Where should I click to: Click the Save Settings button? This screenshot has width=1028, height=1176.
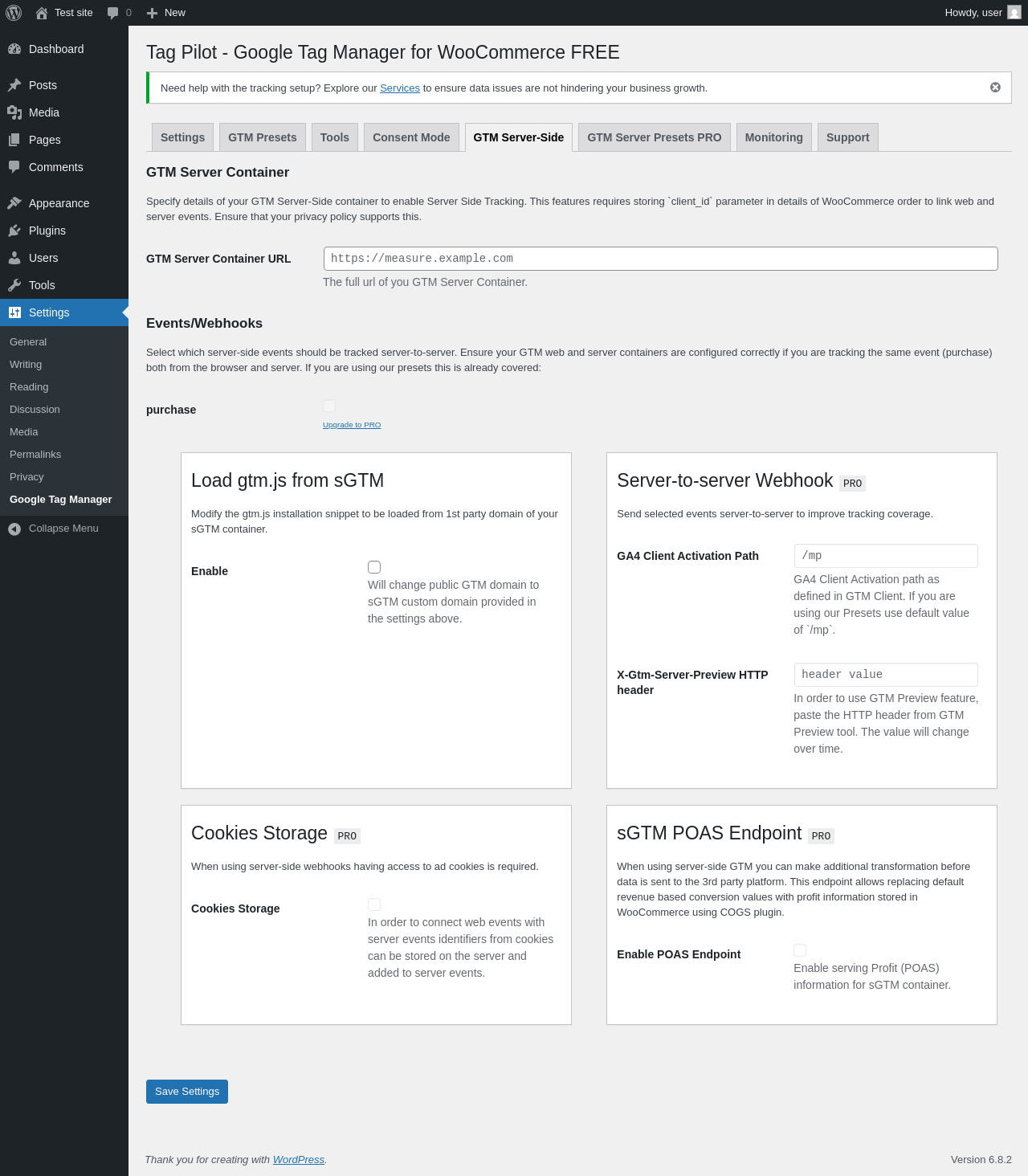point(187,1092)
